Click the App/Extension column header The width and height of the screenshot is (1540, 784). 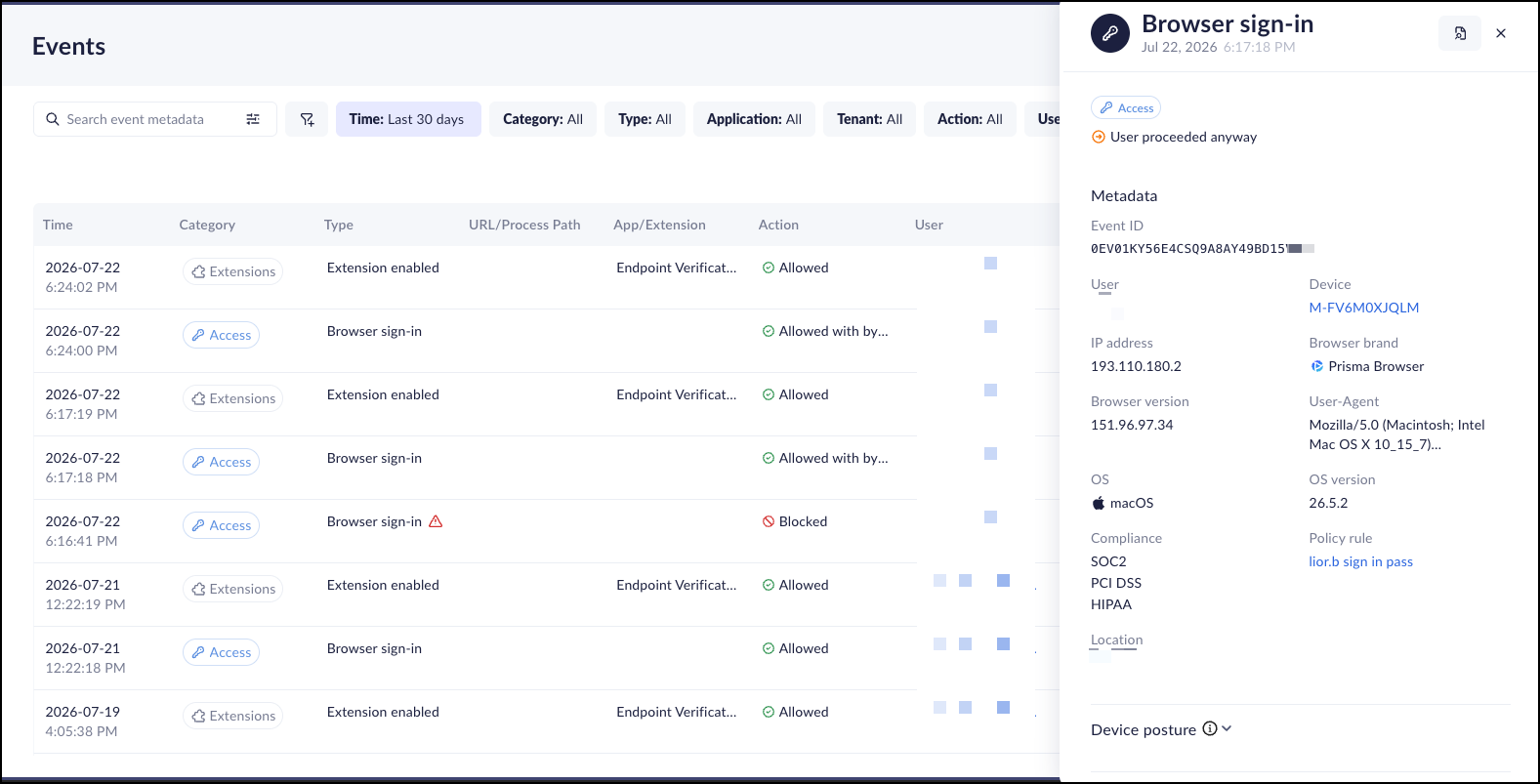[659, 225]
